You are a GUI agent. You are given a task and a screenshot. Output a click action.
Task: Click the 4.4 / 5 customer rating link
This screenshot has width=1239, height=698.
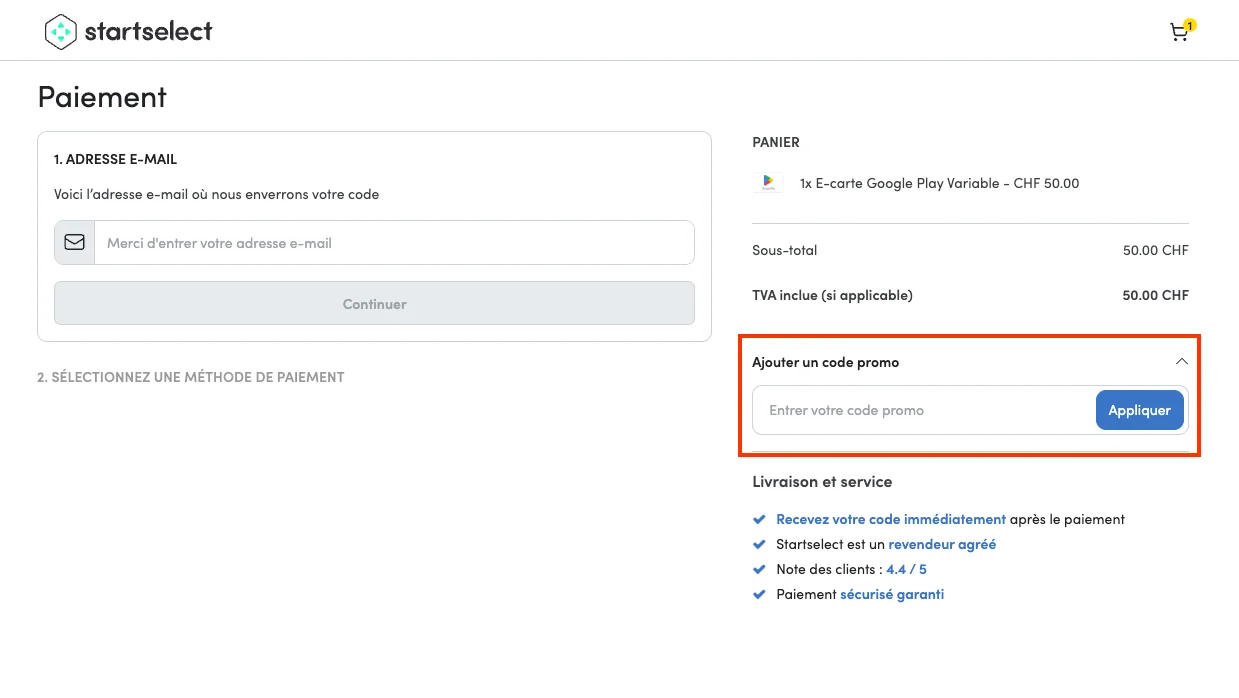click(906, 569)
